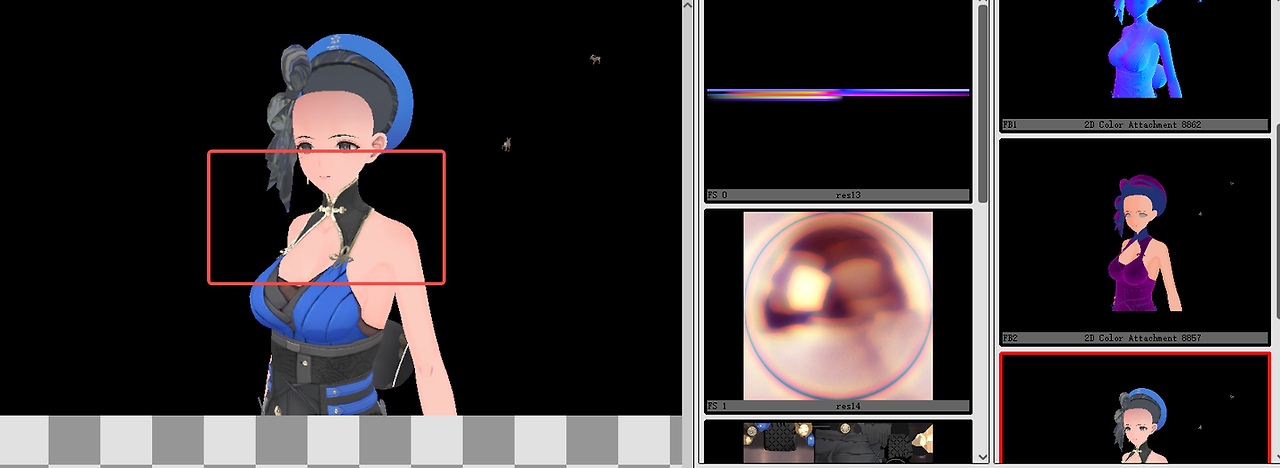This screenshot has width=1280, height=468.
Task: Click the 'FB1' slot label
Action: click(x=1010, y=125)
